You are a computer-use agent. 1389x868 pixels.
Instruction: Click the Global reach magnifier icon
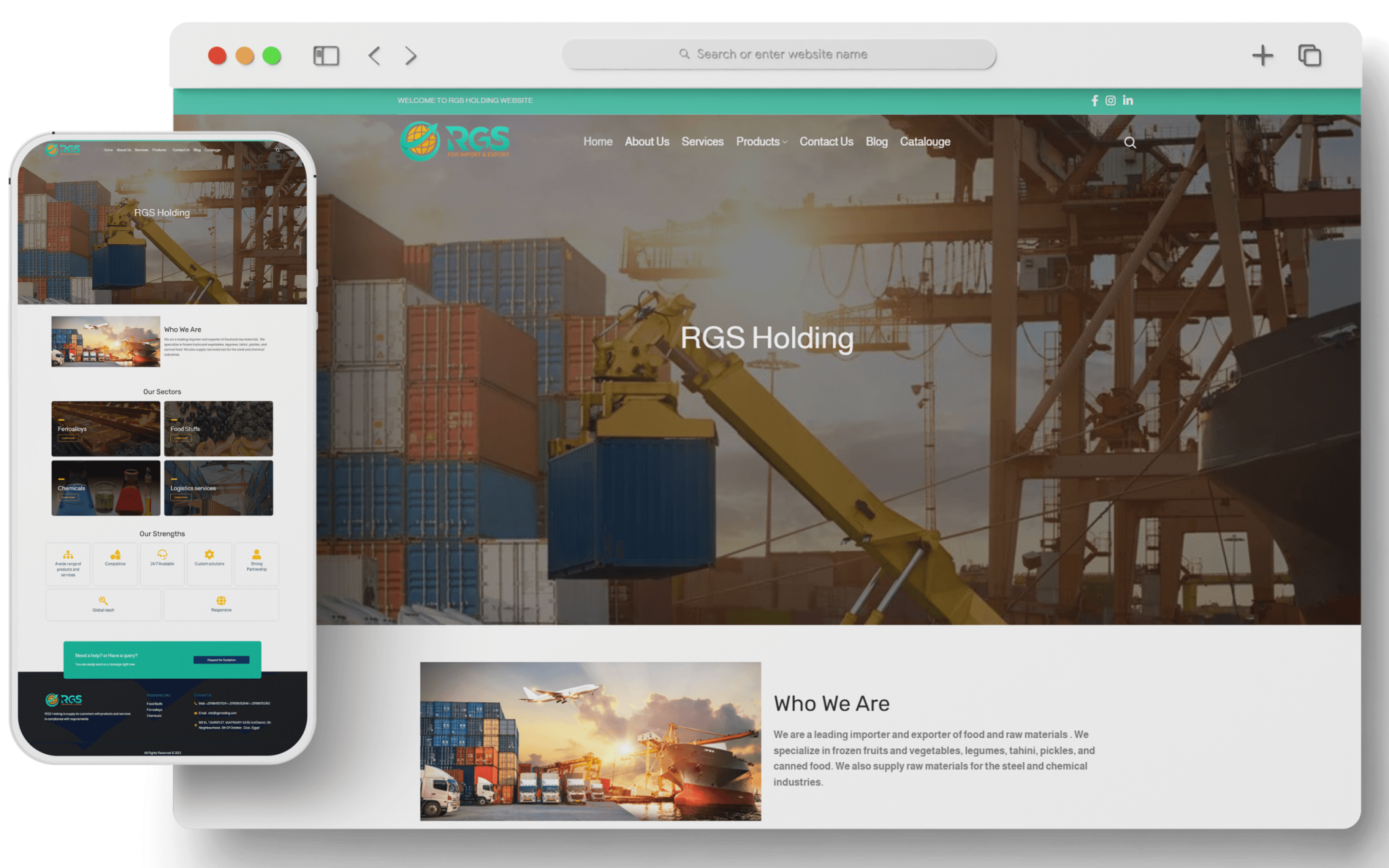click(103, 600)
